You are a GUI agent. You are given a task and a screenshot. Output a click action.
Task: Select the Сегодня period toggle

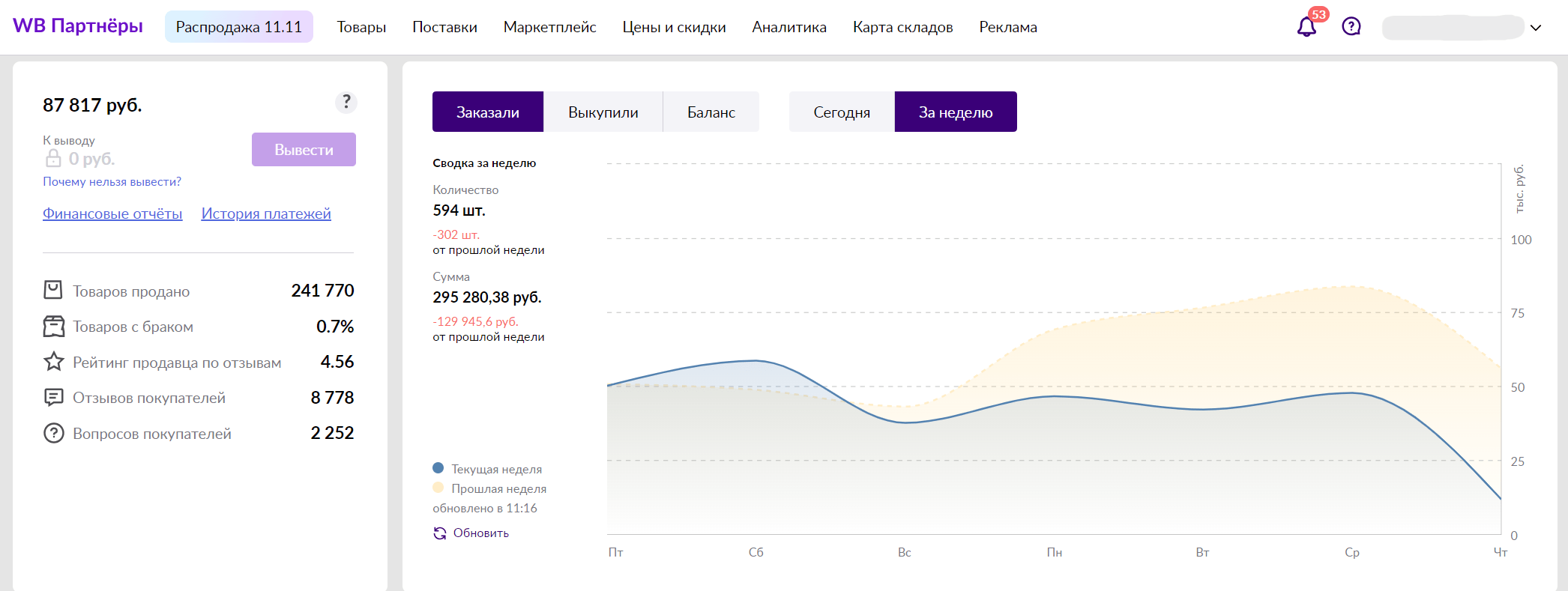(x=841, y=112)
